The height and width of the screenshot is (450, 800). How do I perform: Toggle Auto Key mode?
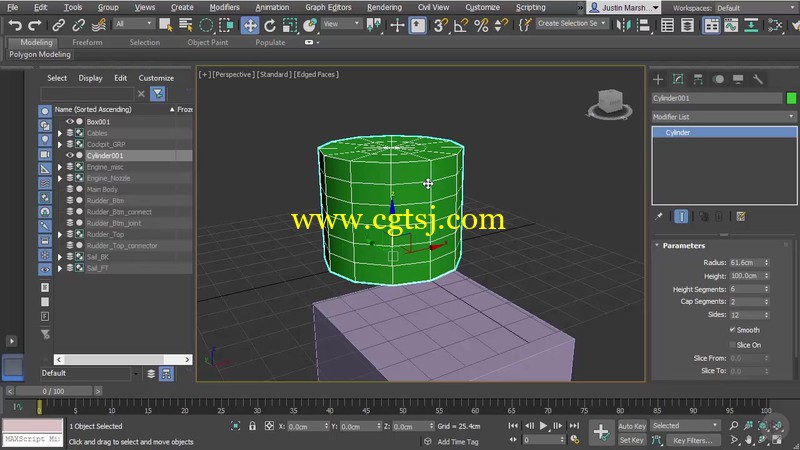click(632, 426)
